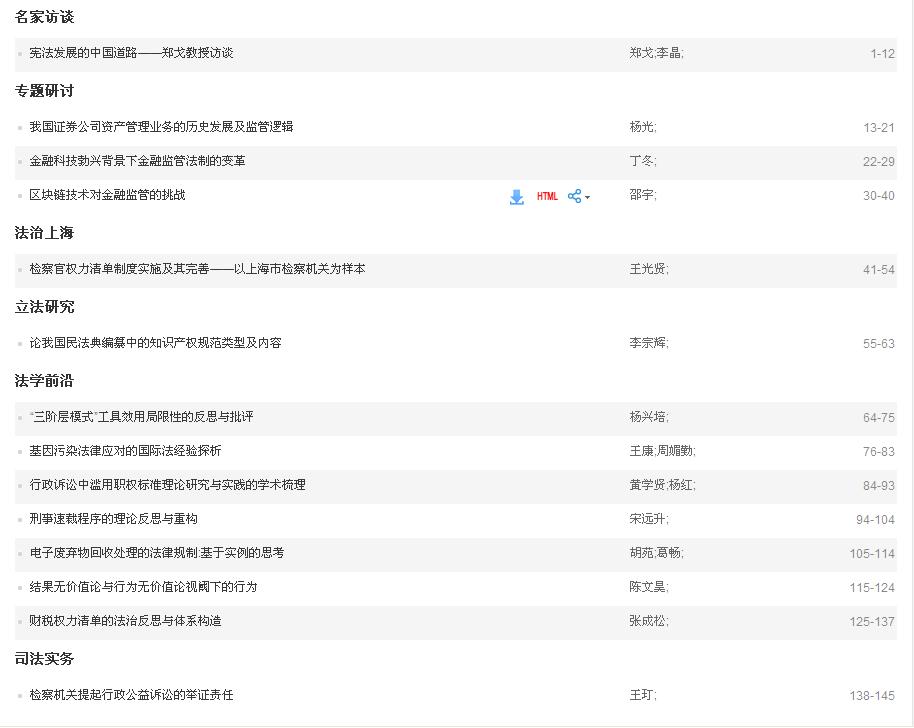Open 检察机关提起行政公益诉讼的举证责任

pos(131,695)
